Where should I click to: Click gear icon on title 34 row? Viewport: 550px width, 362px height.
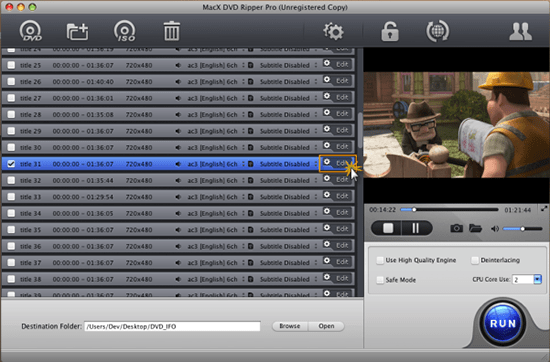tap(327, 212)
